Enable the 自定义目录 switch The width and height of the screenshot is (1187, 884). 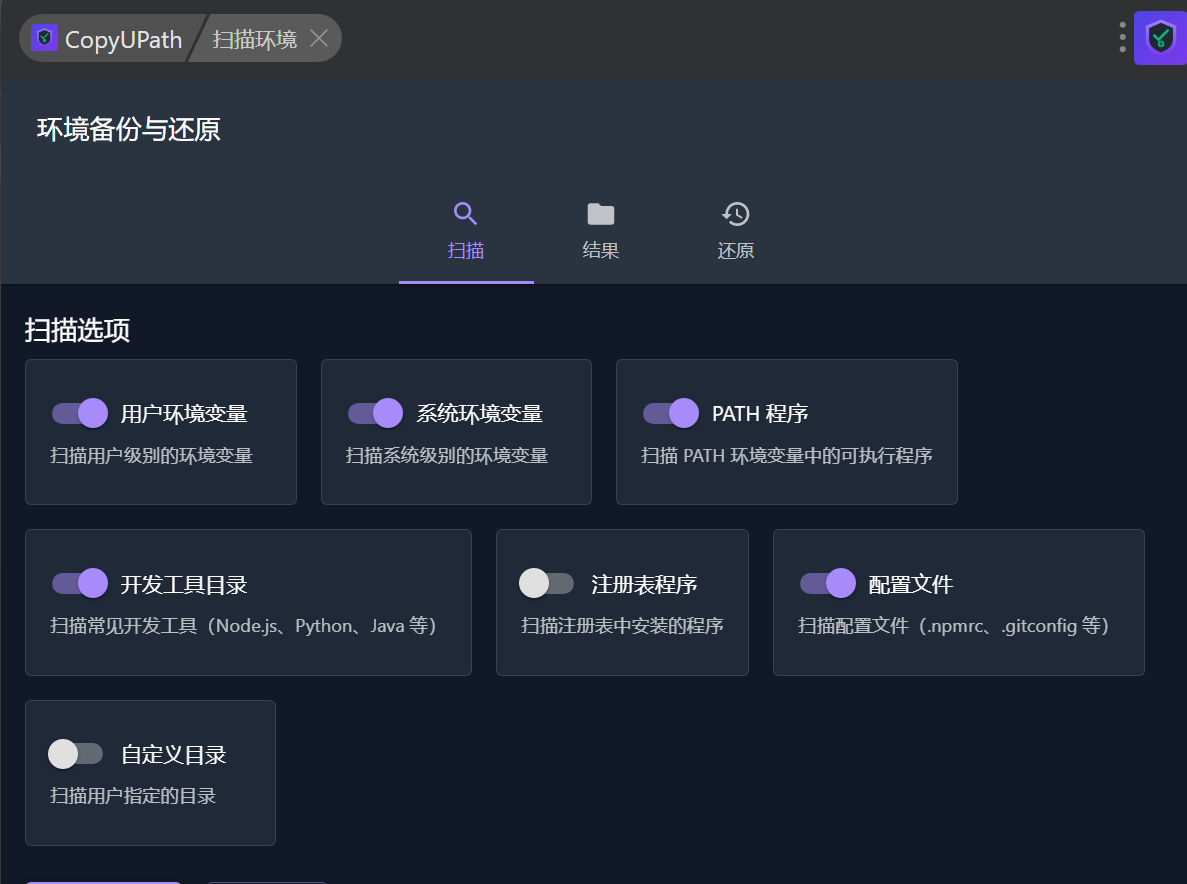[76, 754]
